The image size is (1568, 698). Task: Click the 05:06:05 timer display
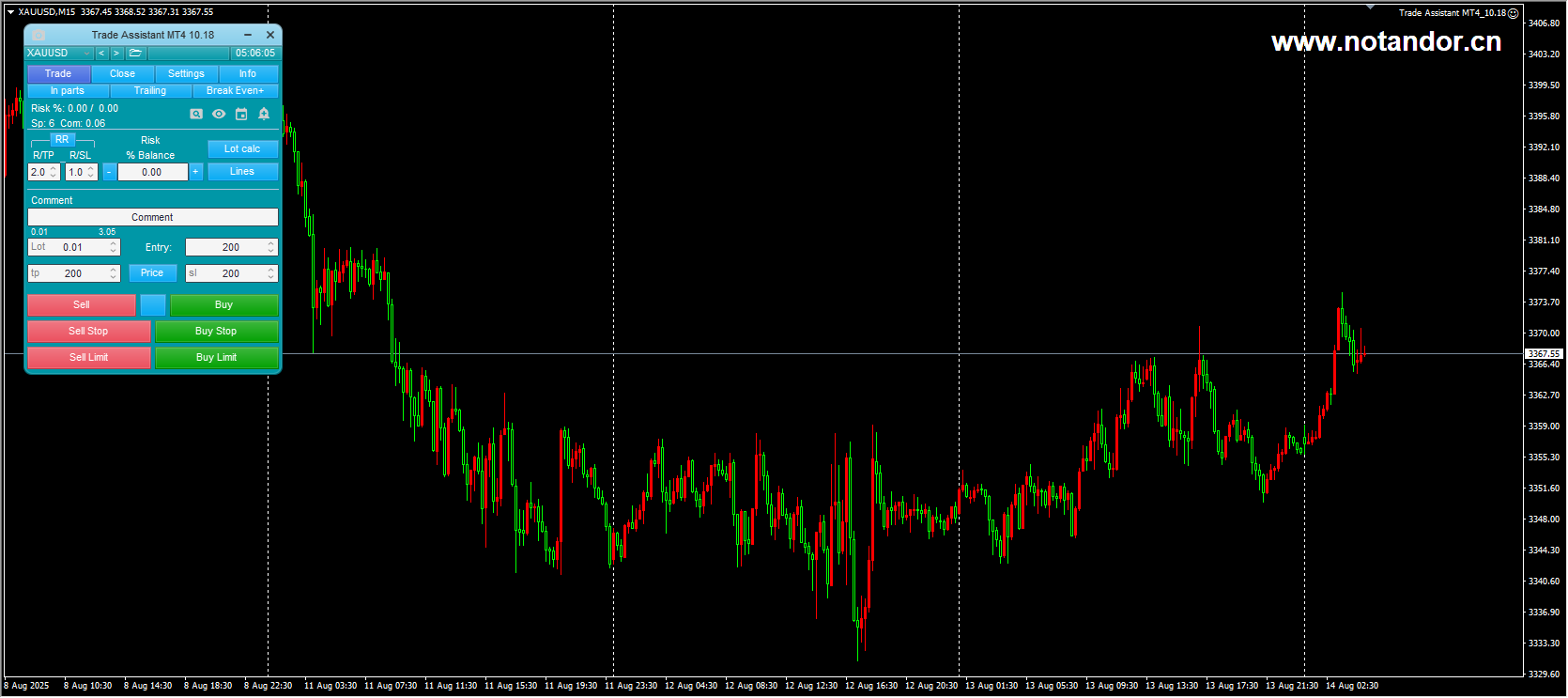(x=255, y=54)
